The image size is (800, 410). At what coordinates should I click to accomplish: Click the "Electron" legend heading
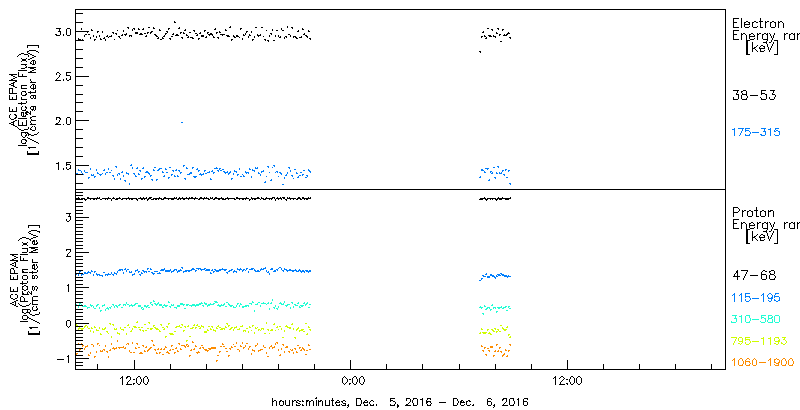click(758, 23)
